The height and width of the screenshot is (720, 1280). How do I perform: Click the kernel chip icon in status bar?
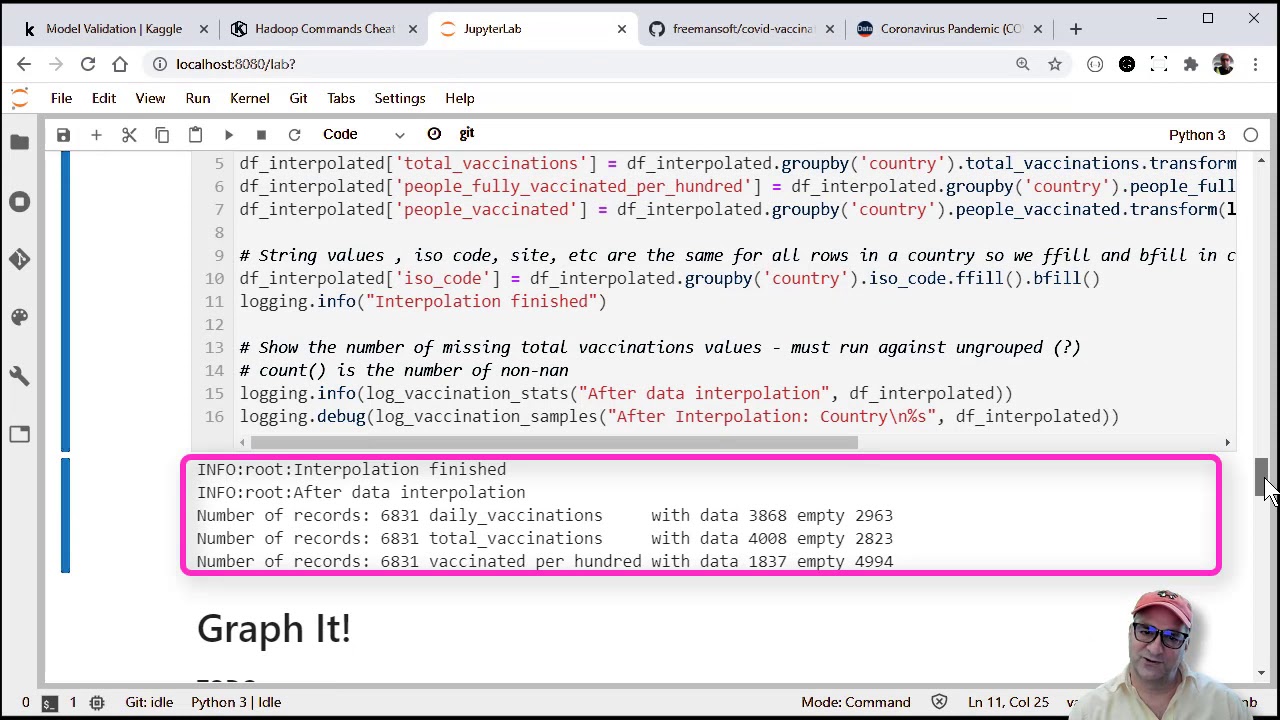coord(97,702)
